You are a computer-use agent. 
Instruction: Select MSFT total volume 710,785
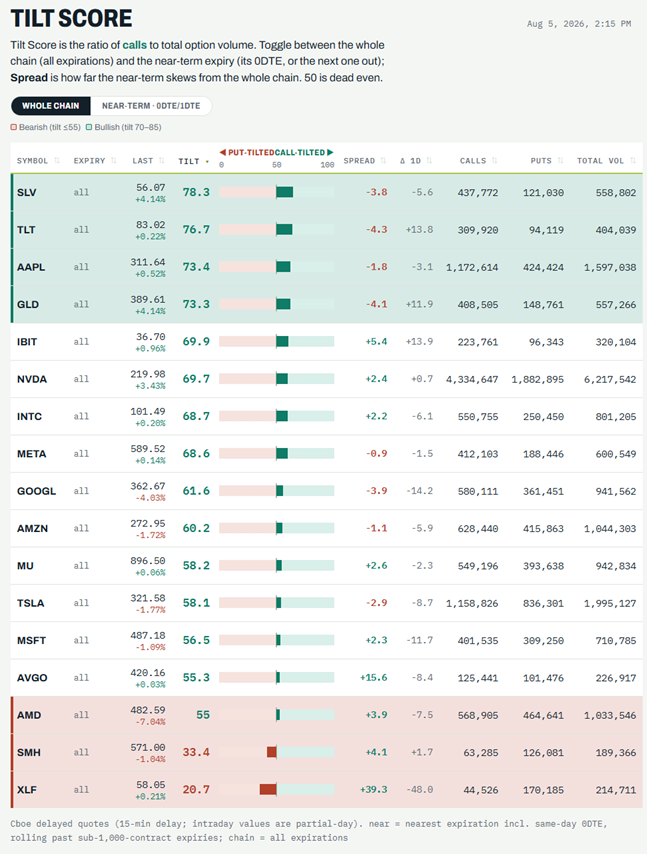(616, 640)
